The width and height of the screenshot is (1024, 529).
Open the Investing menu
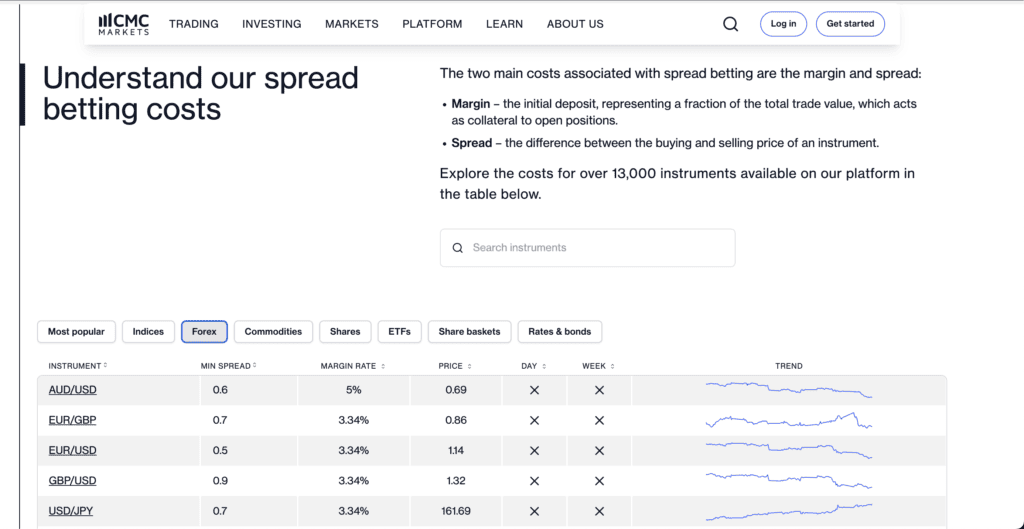tap(272, 24)
